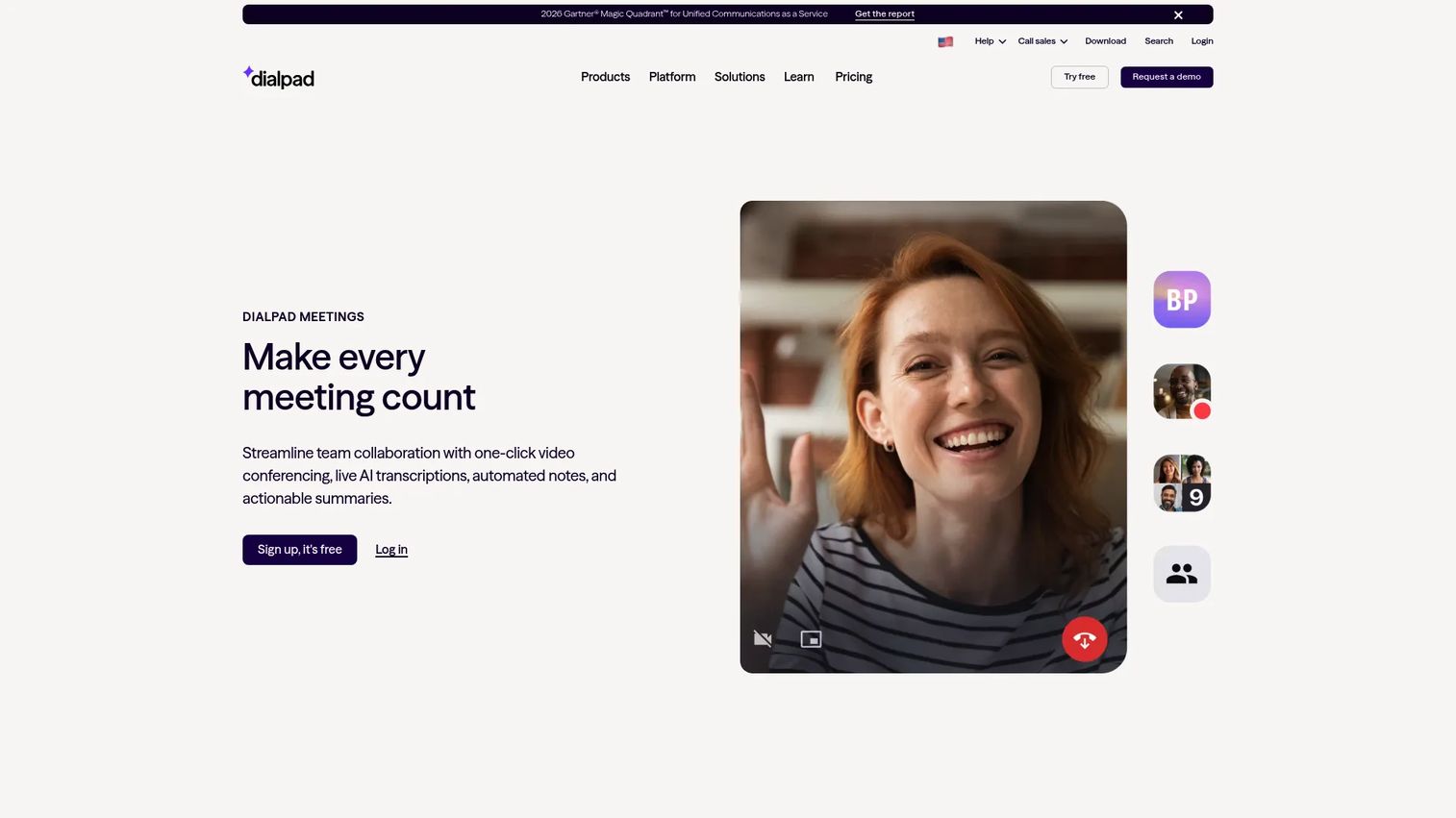Screen dimensions: 1456x818
Task: Click the Dialpad logo
Action: click(x=278, y=77)
